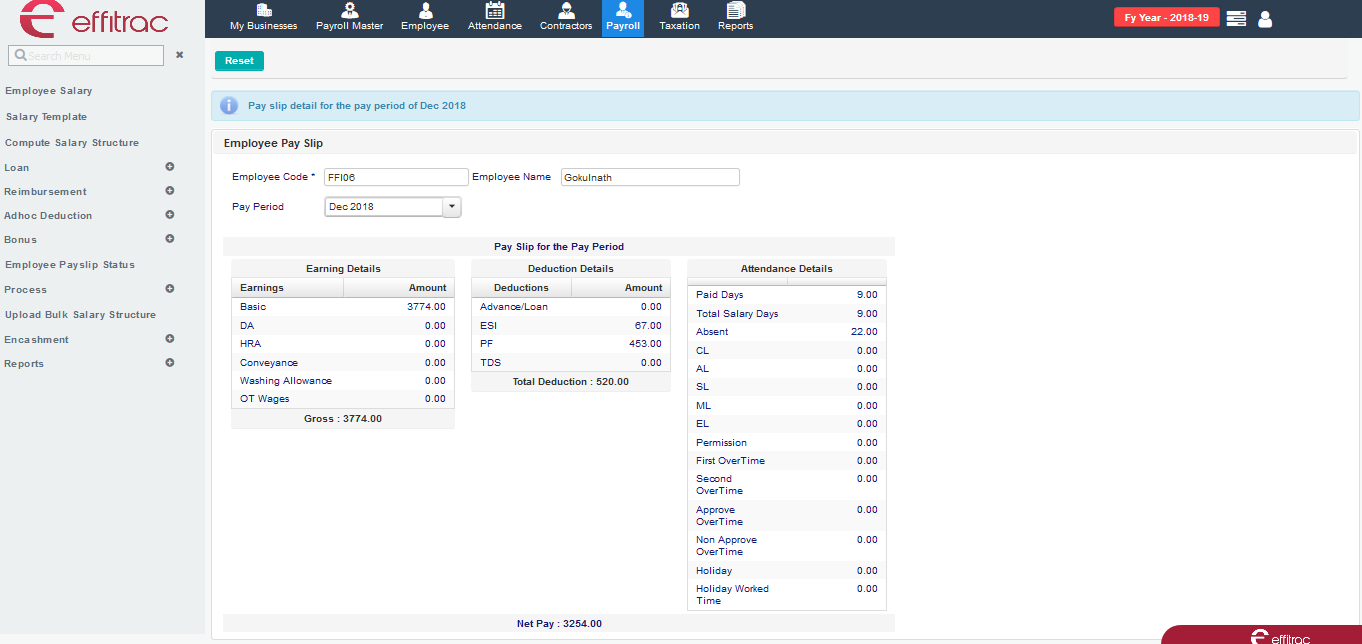Viewport: 1362px width, 644px height.
Task: Open the Attendance calendar icon
Action: 495,11
